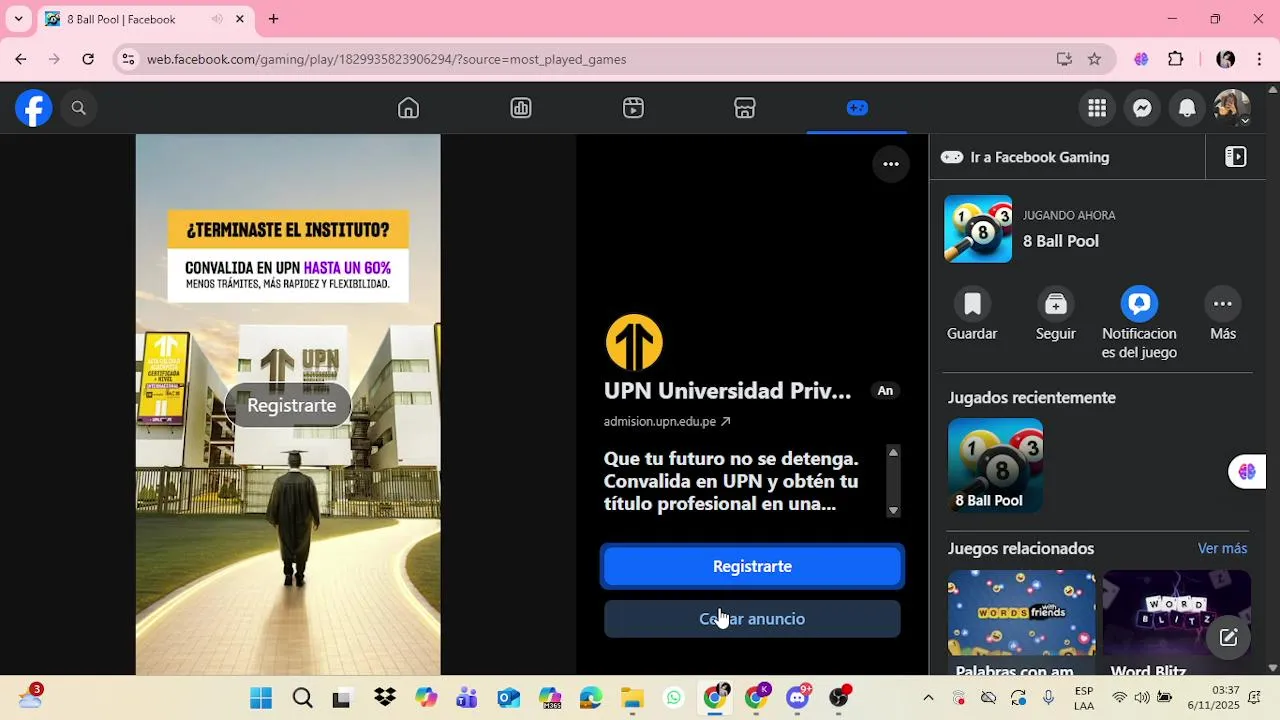Screen dimensions: 1280x720
Task: Open Dropbox from the taskbar
Action: [385, 698]
